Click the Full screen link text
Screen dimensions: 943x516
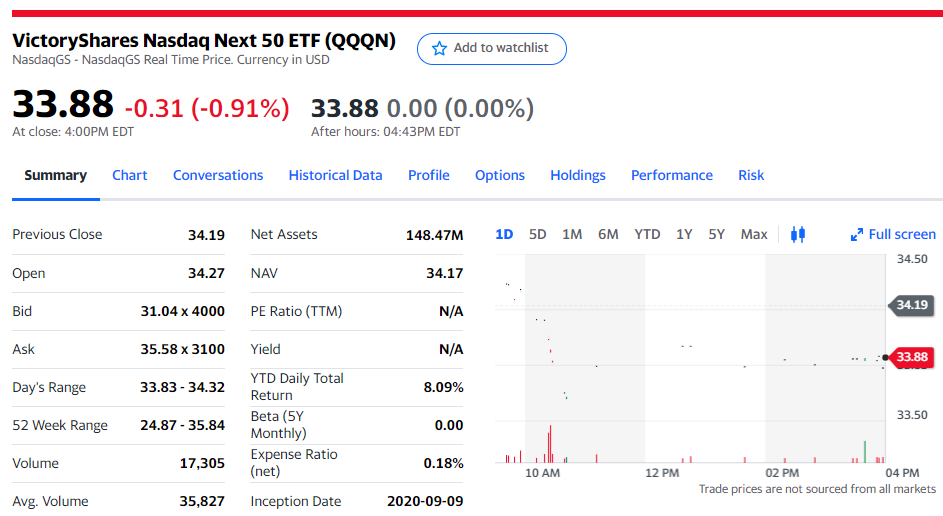point(902,234)
